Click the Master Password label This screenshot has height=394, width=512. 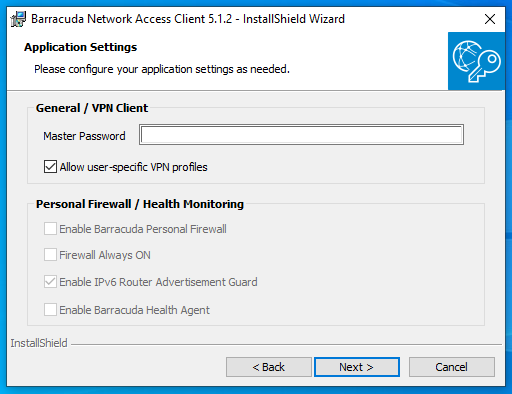tap(84, 136)
